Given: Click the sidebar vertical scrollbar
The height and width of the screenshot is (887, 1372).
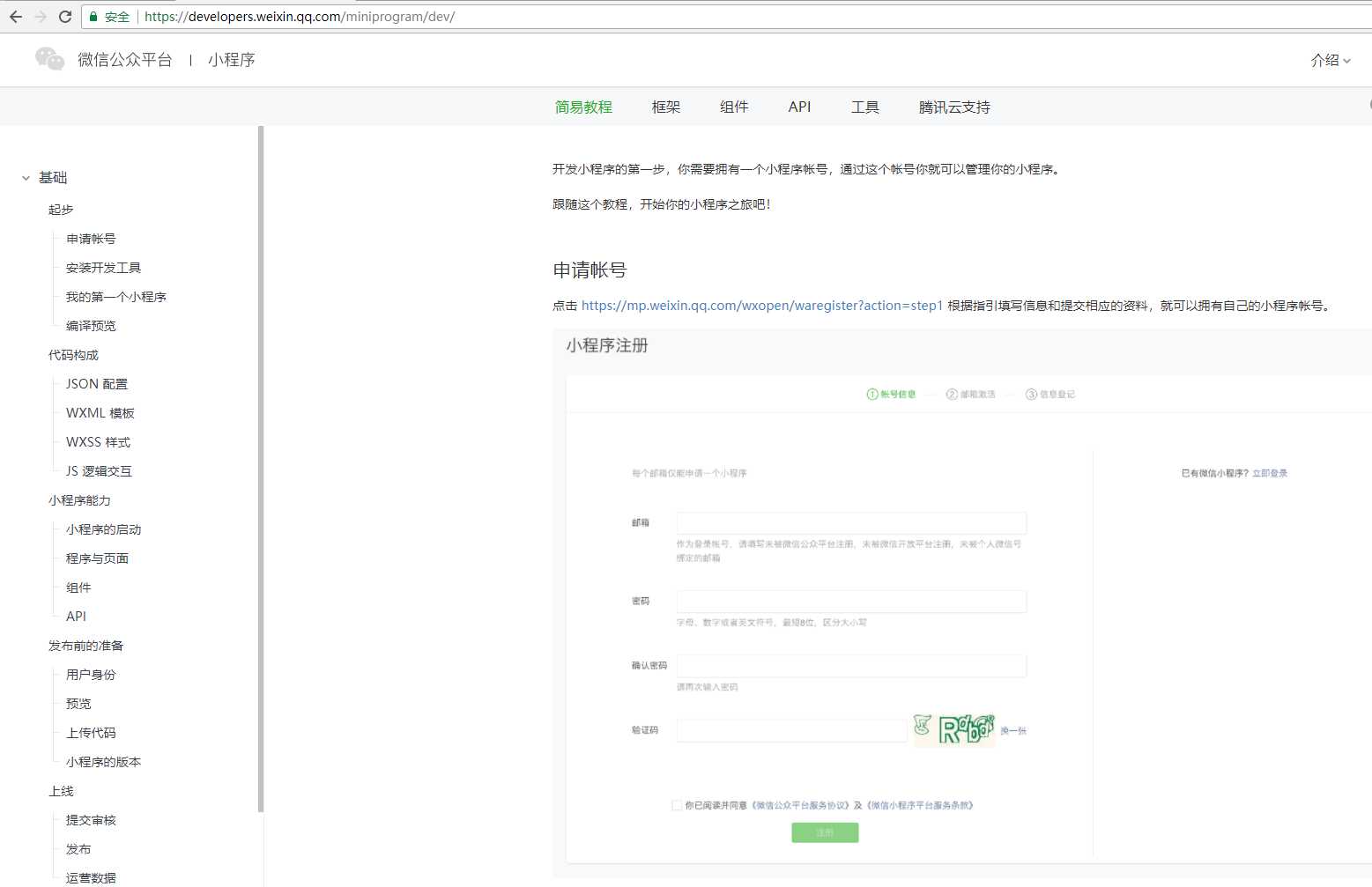Looking at the screenshot, I should 261,469.
